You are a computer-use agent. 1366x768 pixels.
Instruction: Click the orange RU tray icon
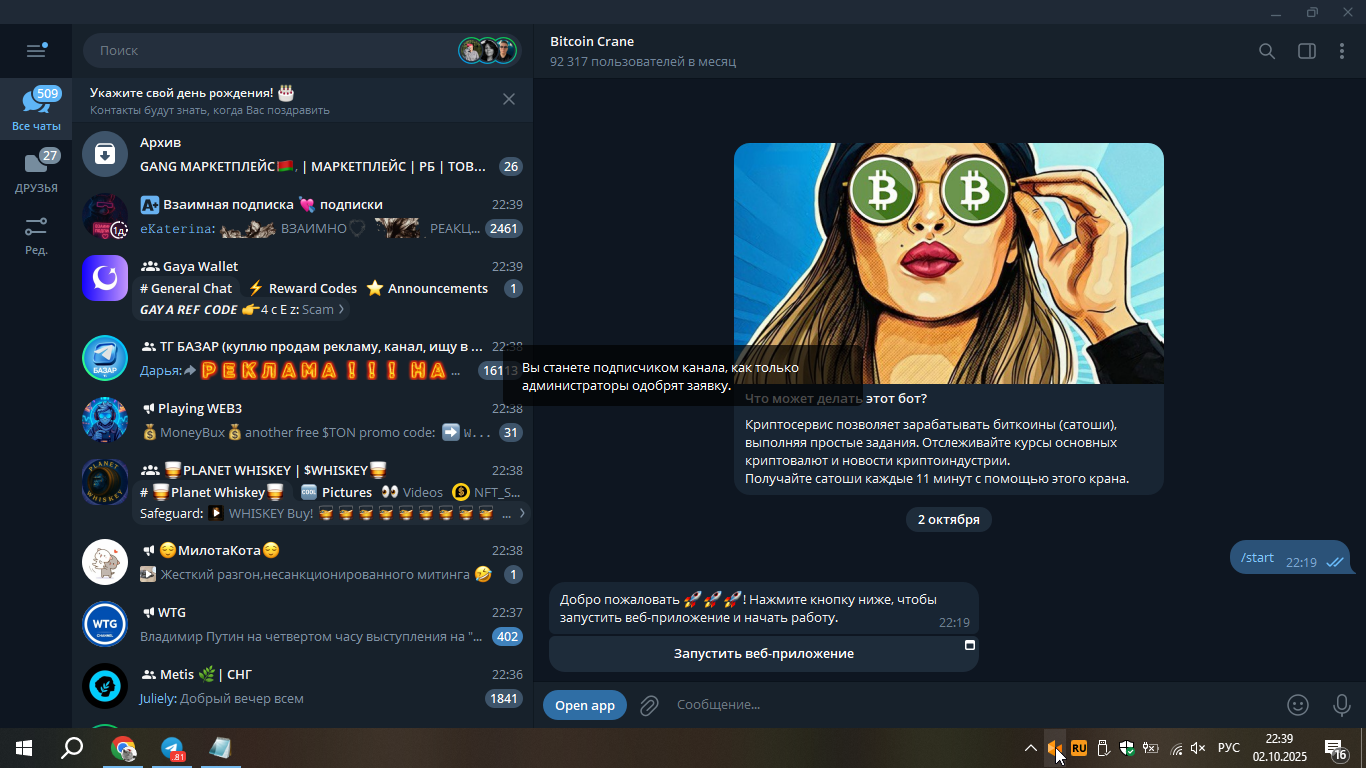coord(1079,748)
